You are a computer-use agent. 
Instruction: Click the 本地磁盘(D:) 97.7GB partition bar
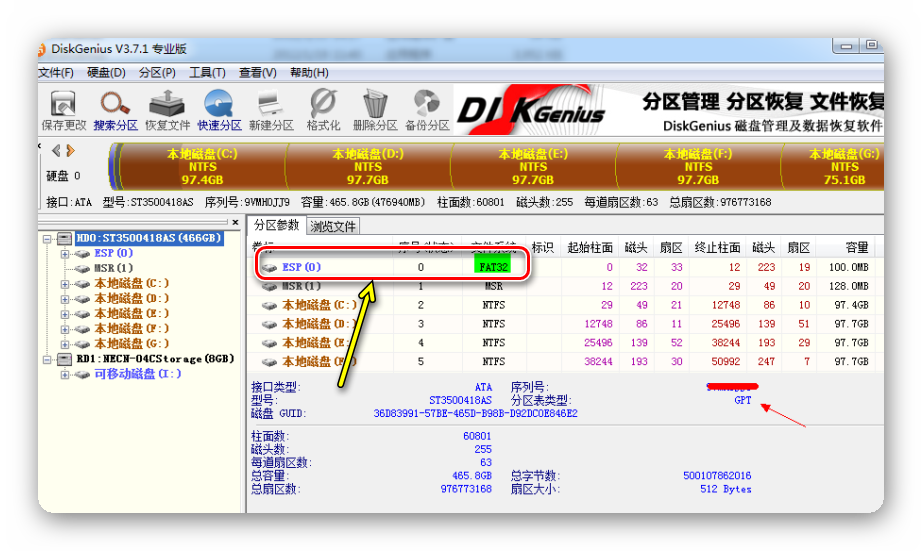point(368,166)
